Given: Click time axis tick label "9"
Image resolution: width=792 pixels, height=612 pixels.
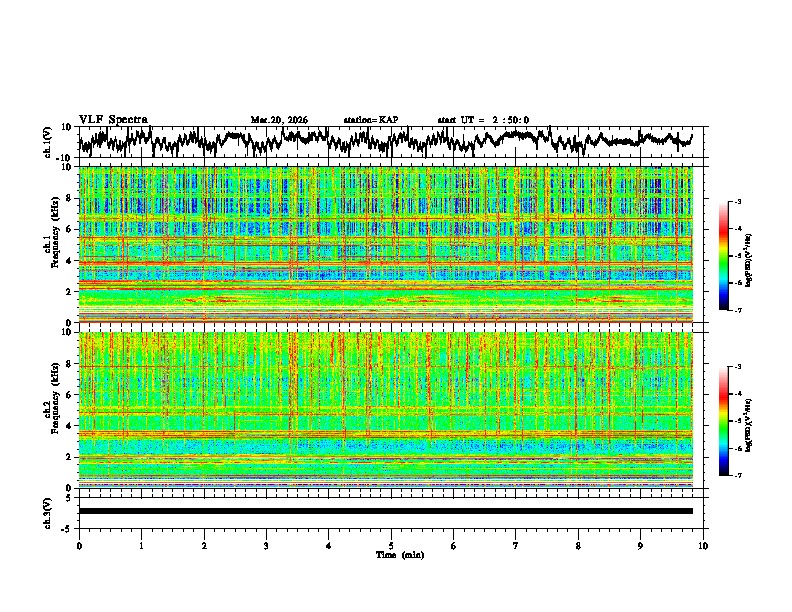Looking at the screenshot, I should pyautogui.click(x=640, y=546).
